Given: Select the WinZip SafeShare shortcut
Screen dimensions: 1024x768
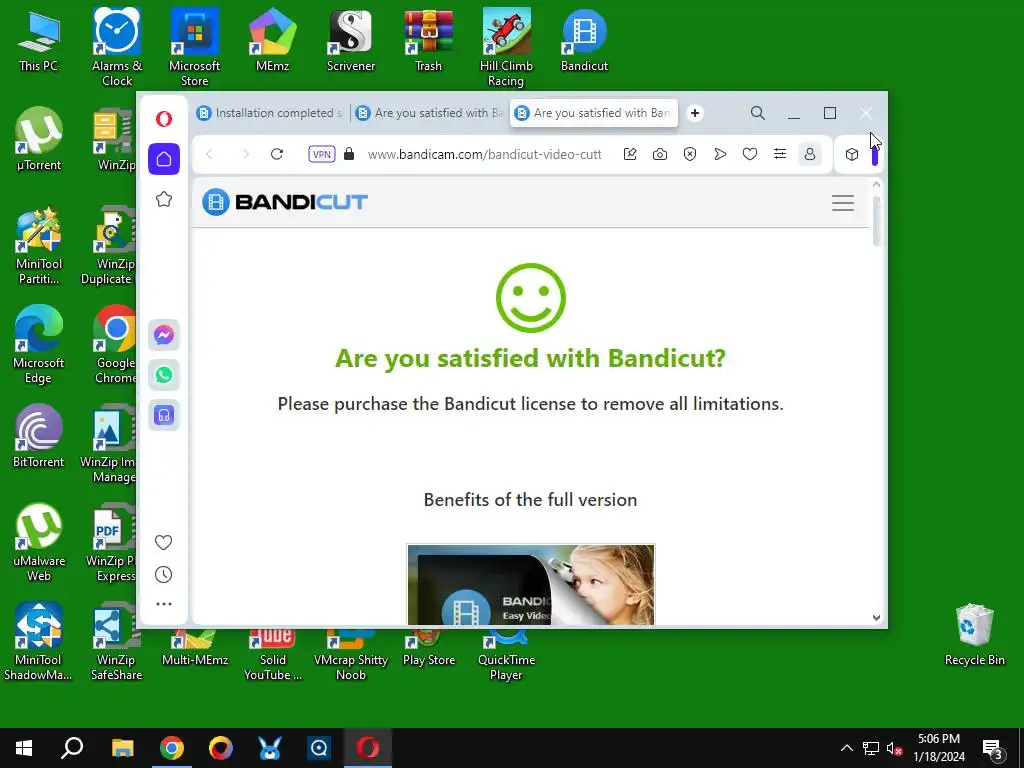Looking at the screenshot, I should 116,641.
